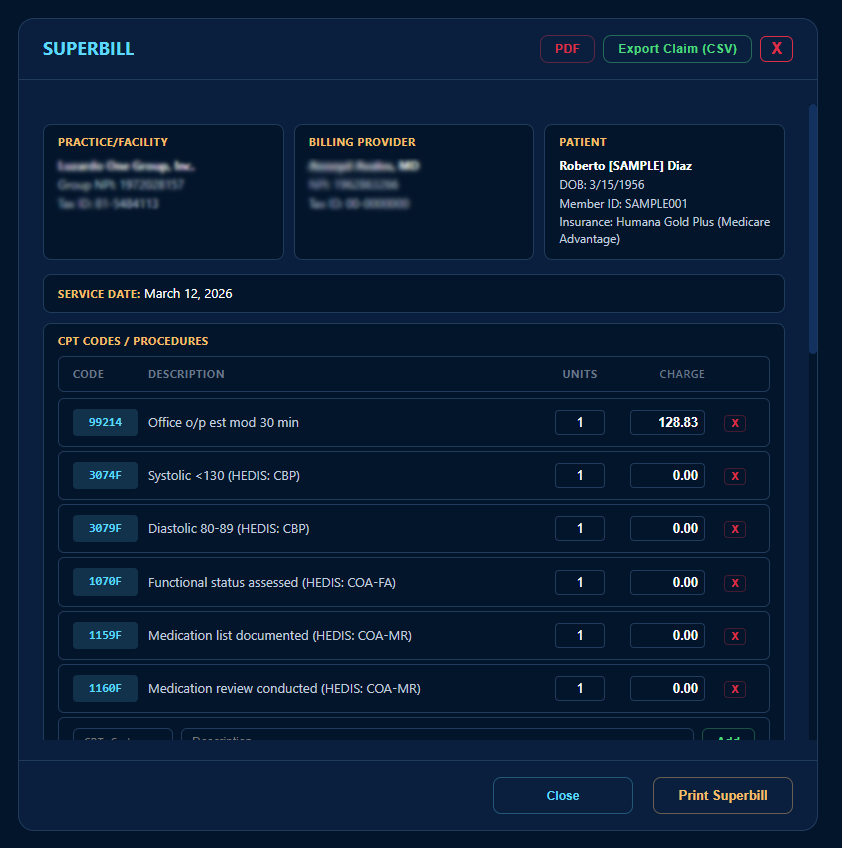Viewport: 842px width, 848px height.
Task: Delete the 1070F functional status row
Action: pos(735,582)
